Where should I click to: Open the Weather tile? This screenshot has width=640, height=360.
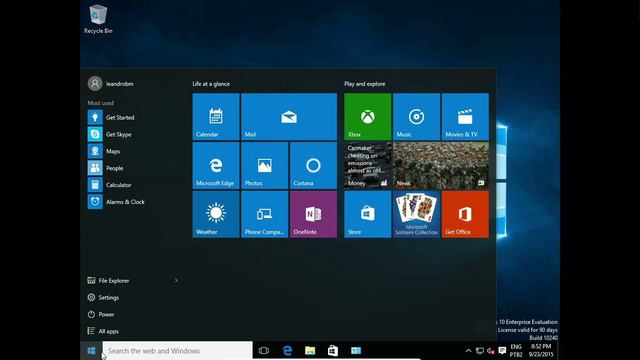(216, 214)
